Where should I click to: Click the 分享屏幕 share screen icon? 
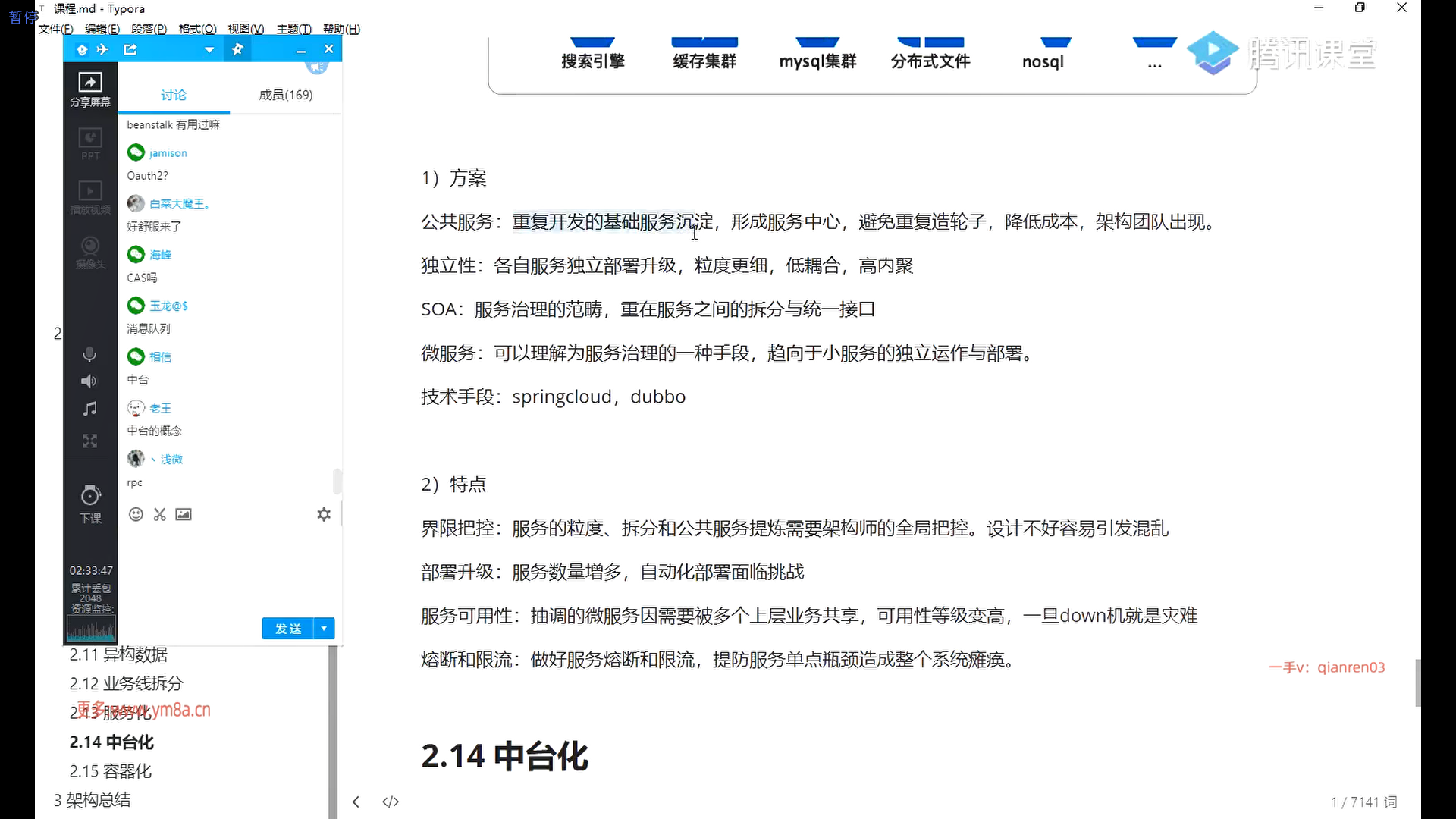(90, 83)
